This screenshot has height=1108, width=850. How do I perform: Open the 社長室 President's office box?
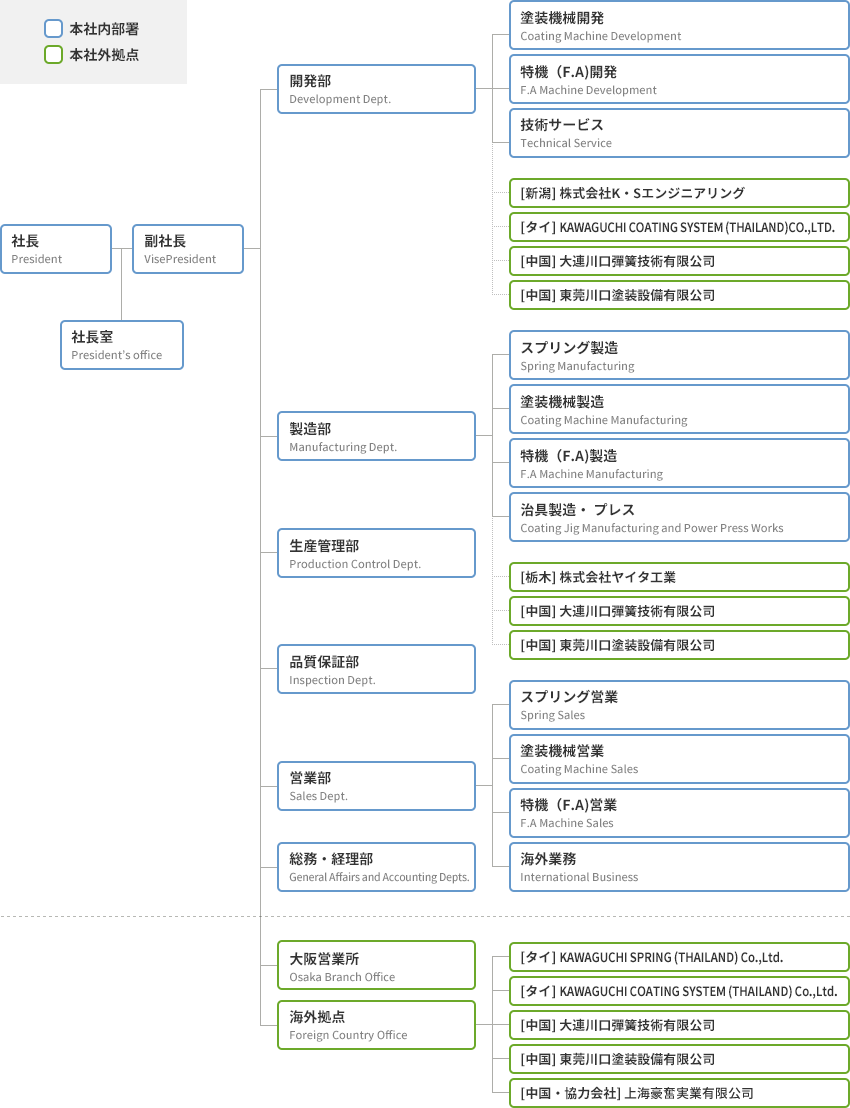coord(122,345)
